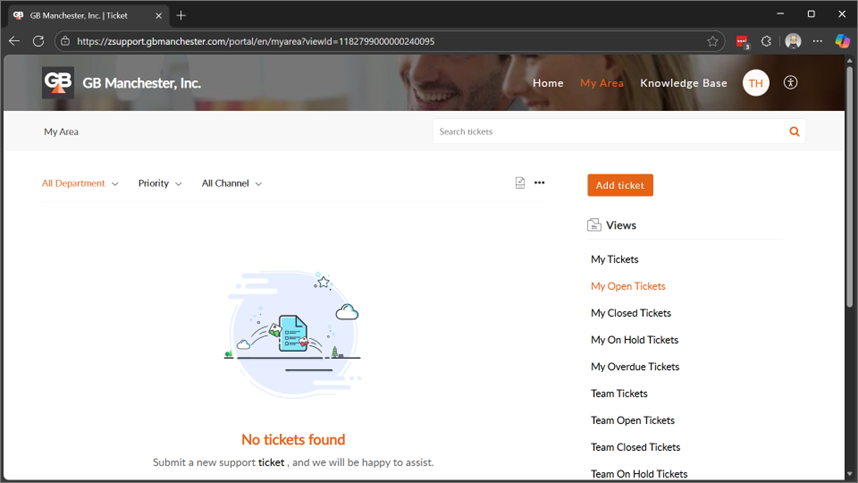Show the Team Open Tickets view
This screenshot has height=483, width=858.
[632, 421]
